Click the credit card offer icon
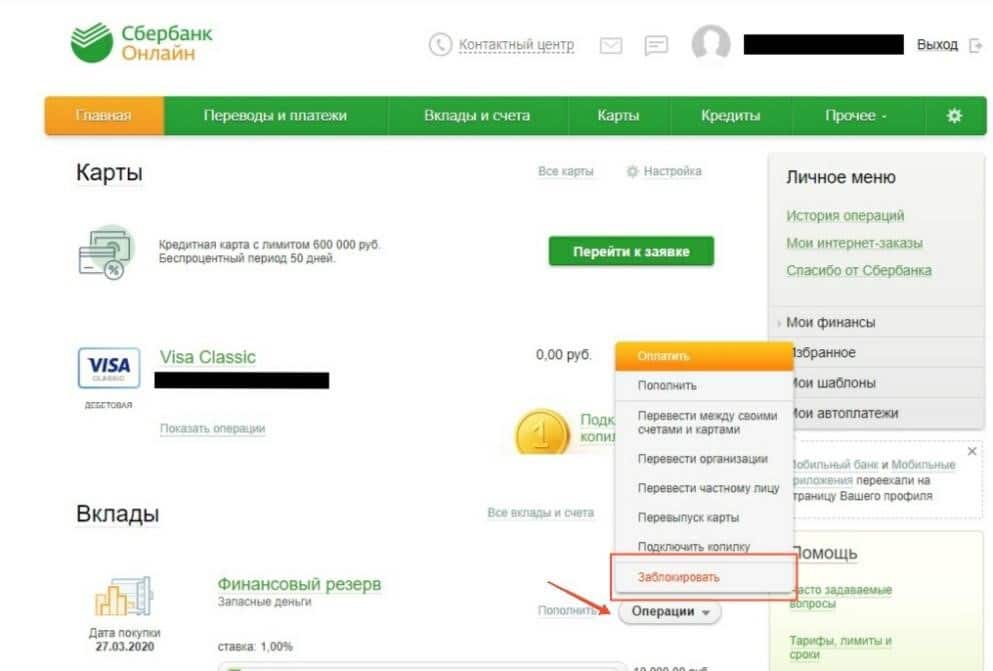The height and width of the screenshot is (671, 993). [x=106, y=253]
